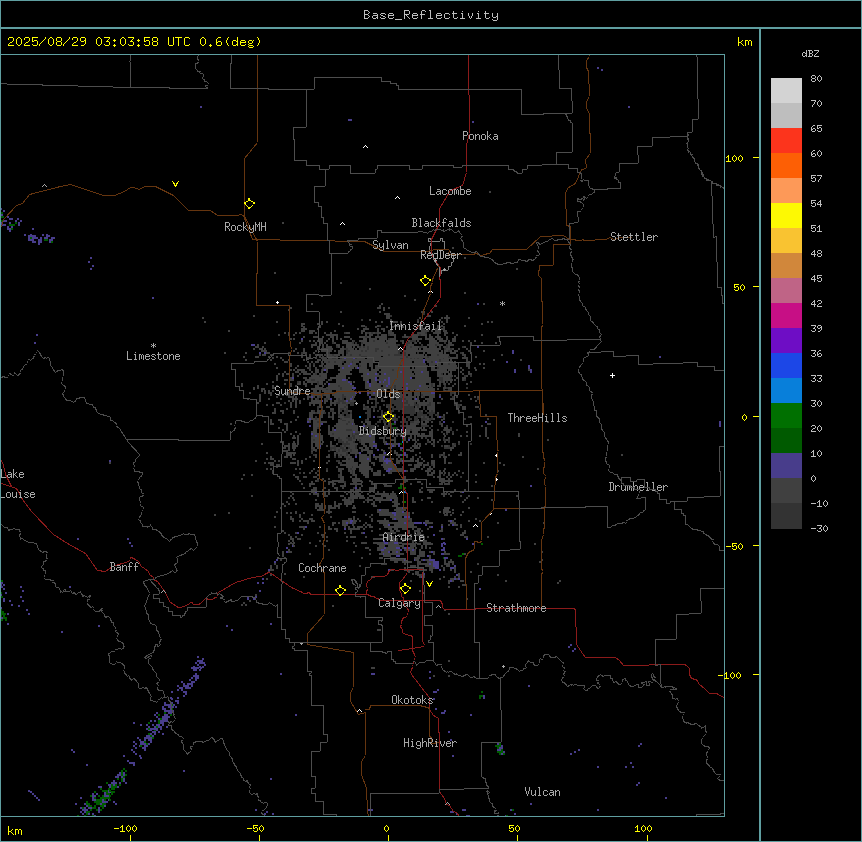Click the Calgary city label

click(x=400, y=603)
